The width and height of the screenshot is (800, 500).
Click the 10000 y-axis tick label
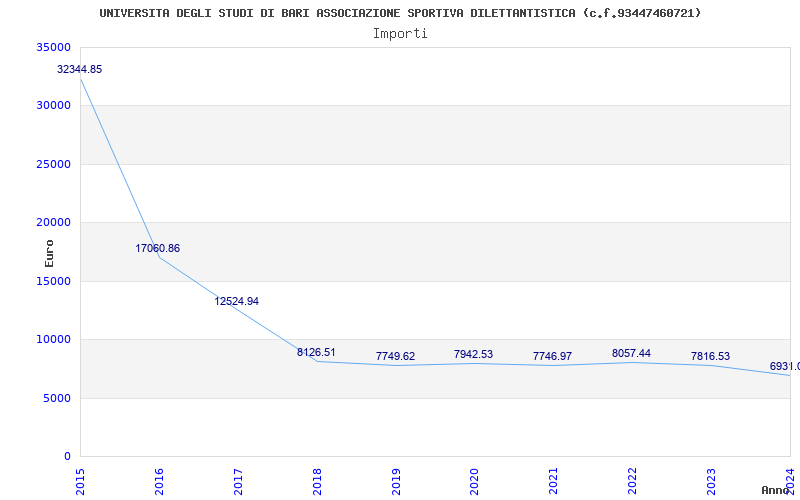click(53, 340)
